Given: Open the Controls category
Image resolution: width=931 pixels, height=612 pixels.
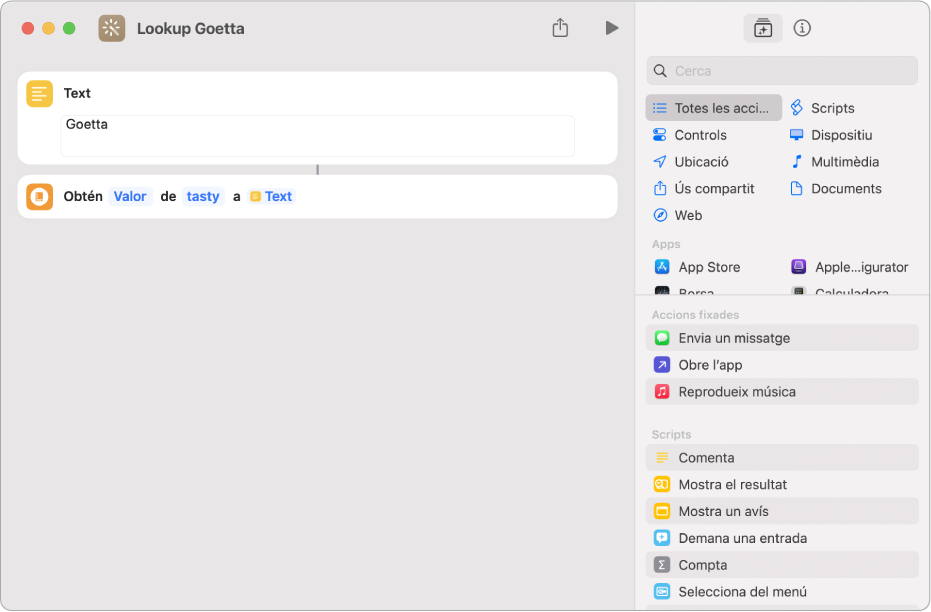Looking at the screenshot, I should point(690,135).
